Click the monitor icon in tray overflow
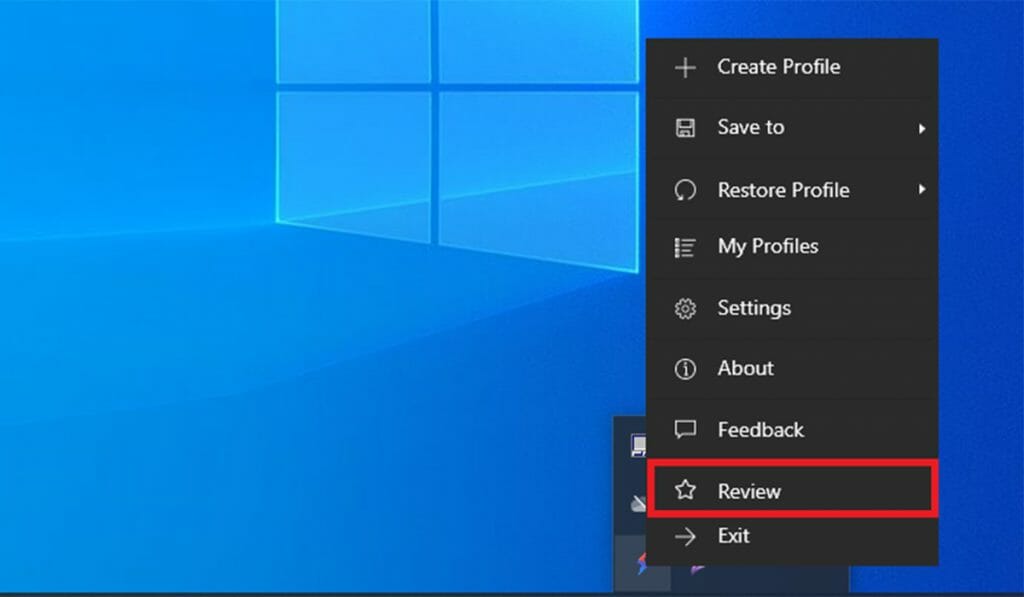 click(638, 446)
